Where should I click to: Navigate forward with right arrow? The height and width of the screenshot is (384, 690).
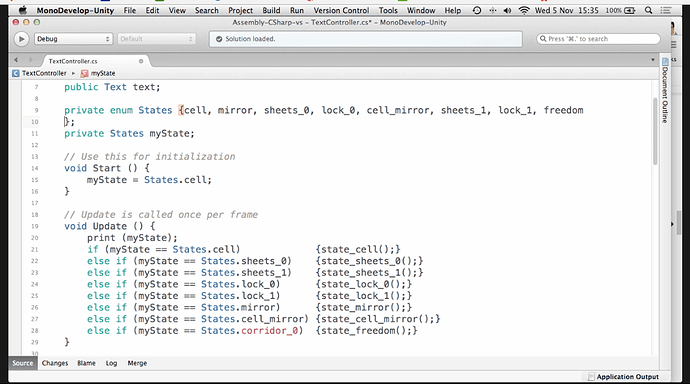point(30,60)
